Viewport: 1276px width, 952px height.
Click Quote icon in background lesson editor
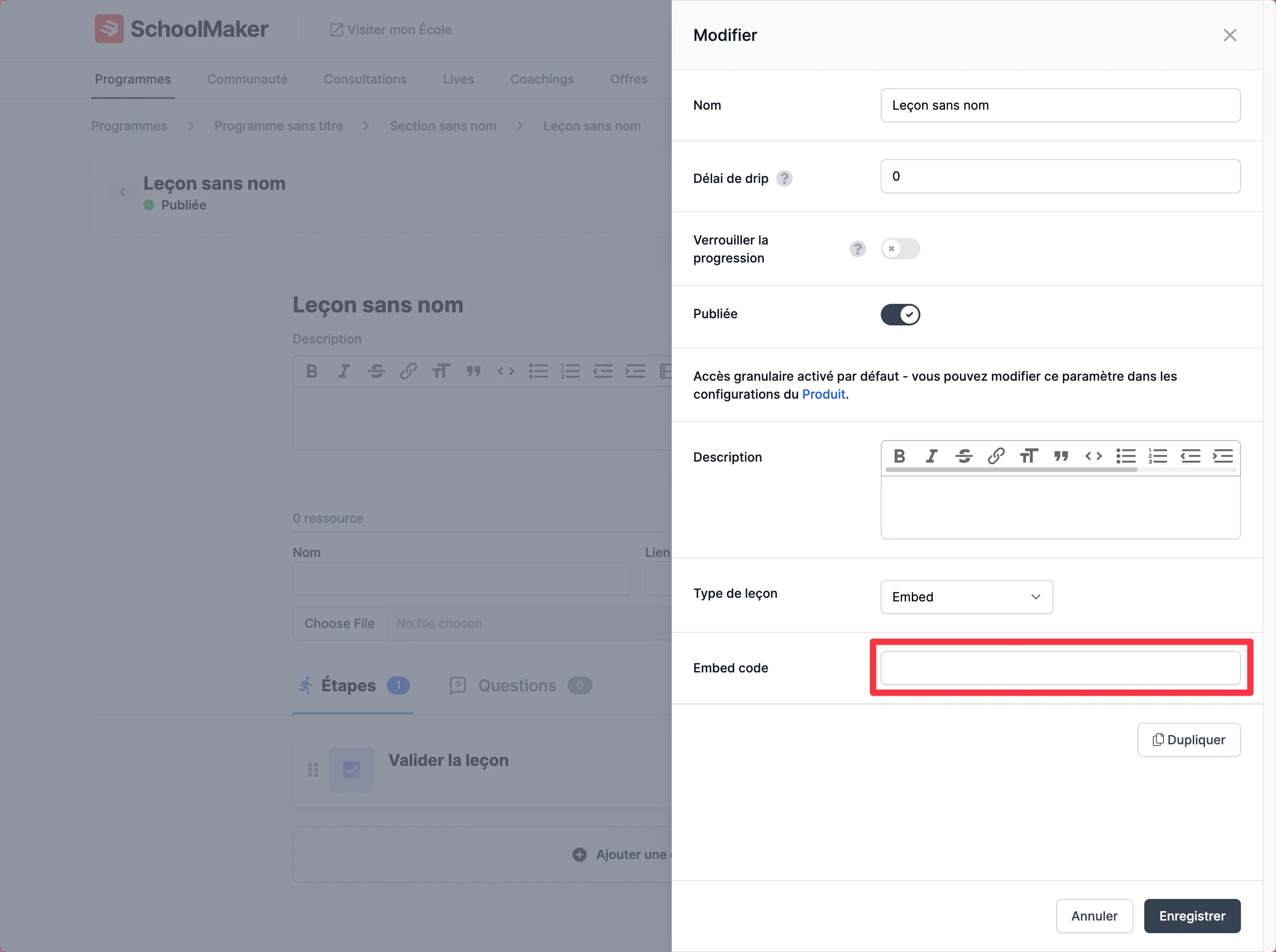tap(474, 370)
